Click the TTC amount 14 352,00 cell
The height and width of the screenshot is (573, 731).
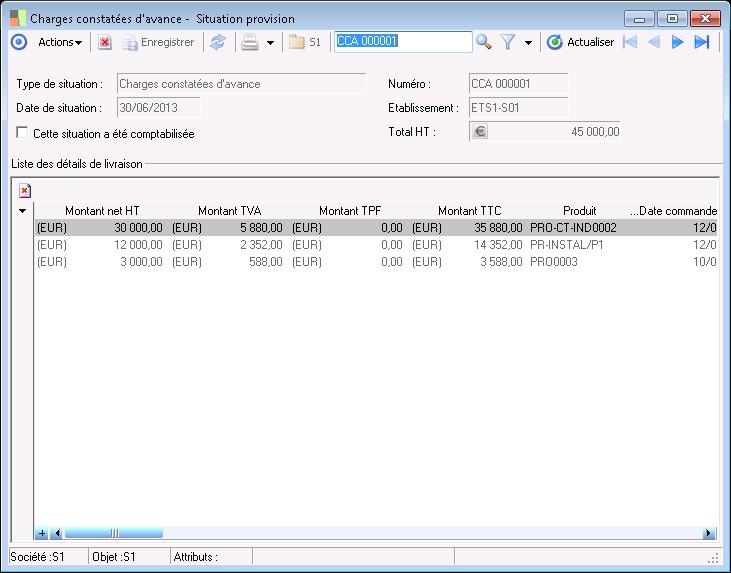click(498, 245)
